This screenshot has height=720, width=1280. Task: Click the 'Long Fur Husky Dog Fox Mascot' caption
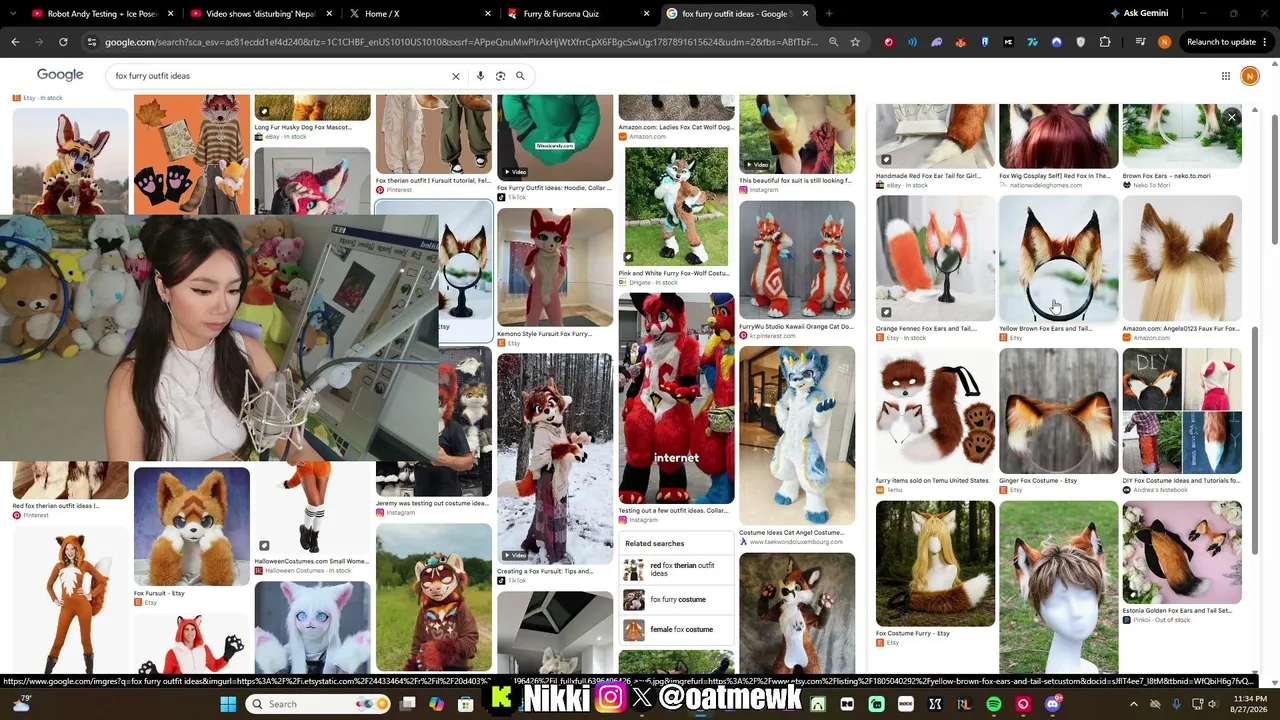[x=303, y=127]
